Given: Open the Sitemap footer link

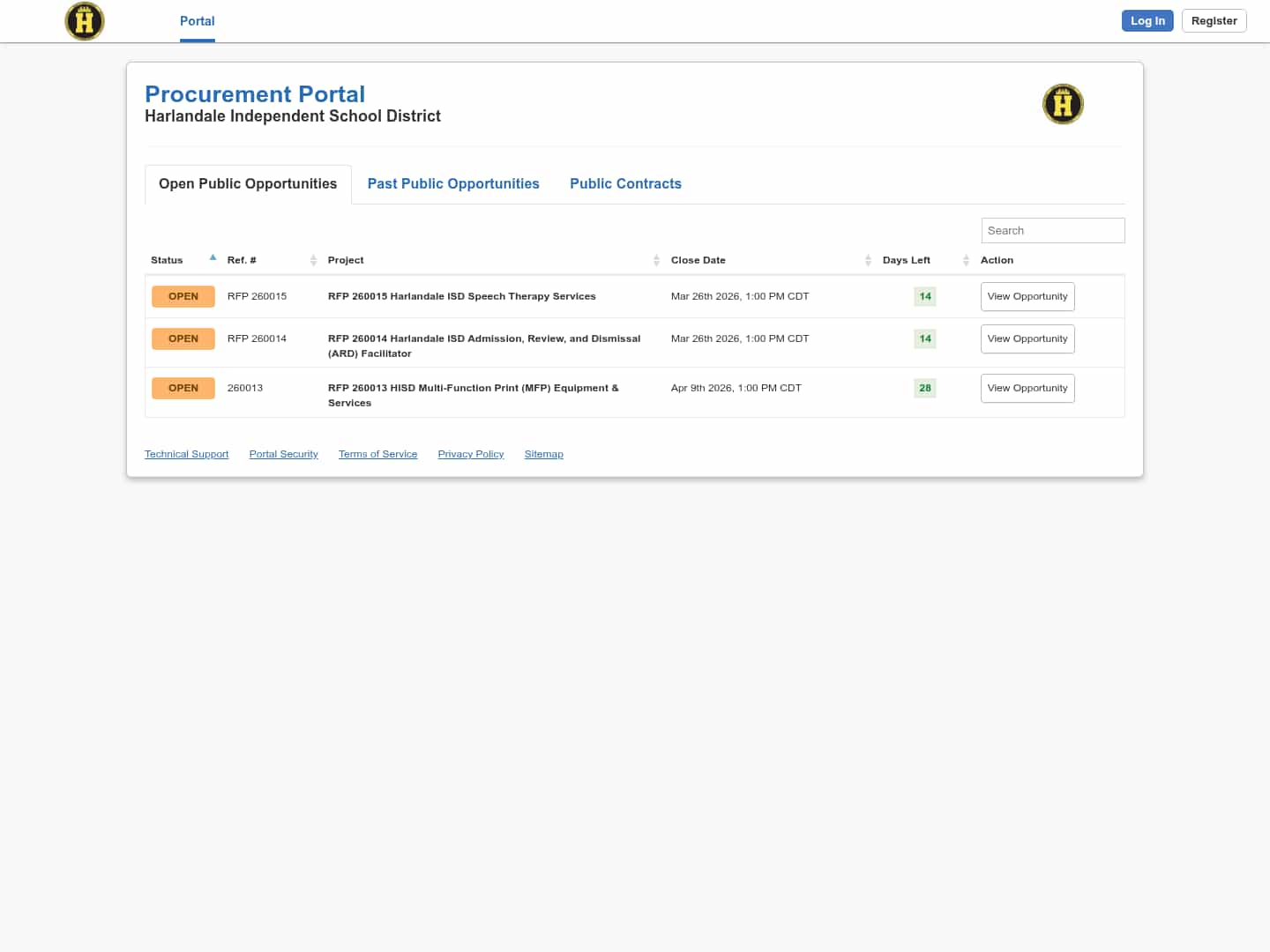Looking at the screenshot, I should [543, 454].
